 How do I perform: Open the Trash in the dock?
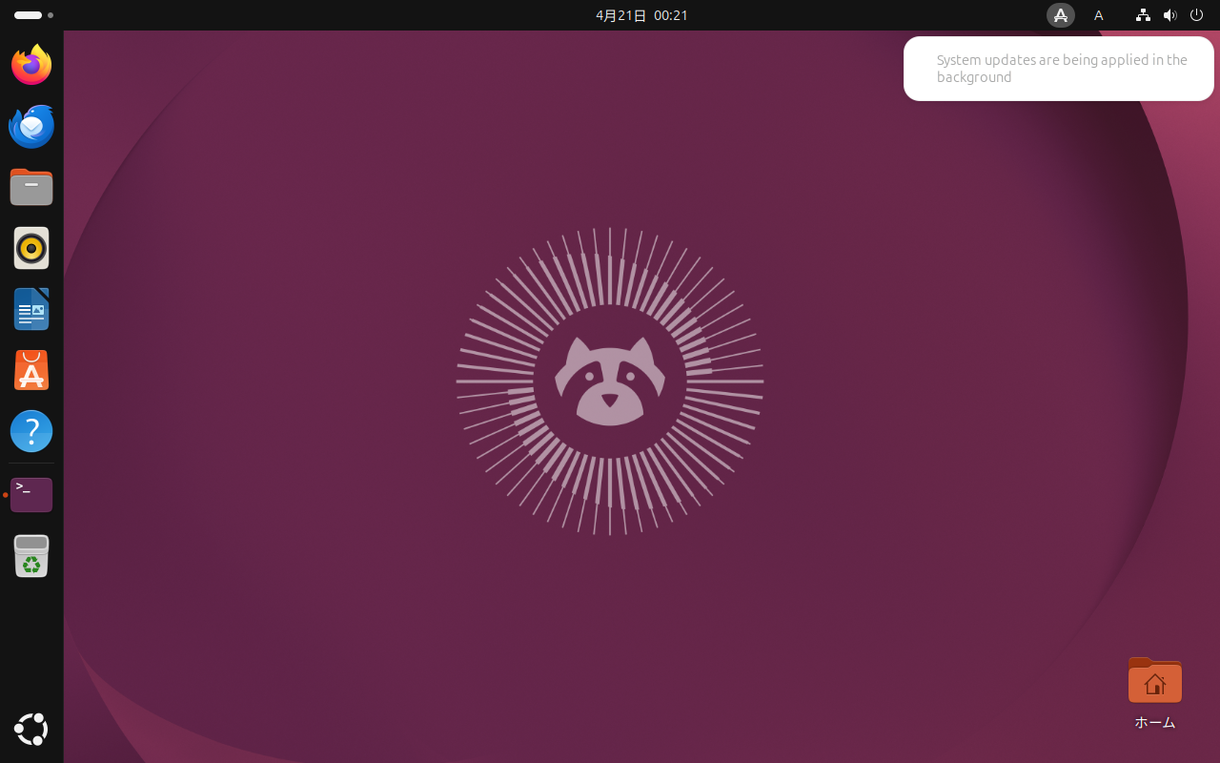click(x=31, y=556)
